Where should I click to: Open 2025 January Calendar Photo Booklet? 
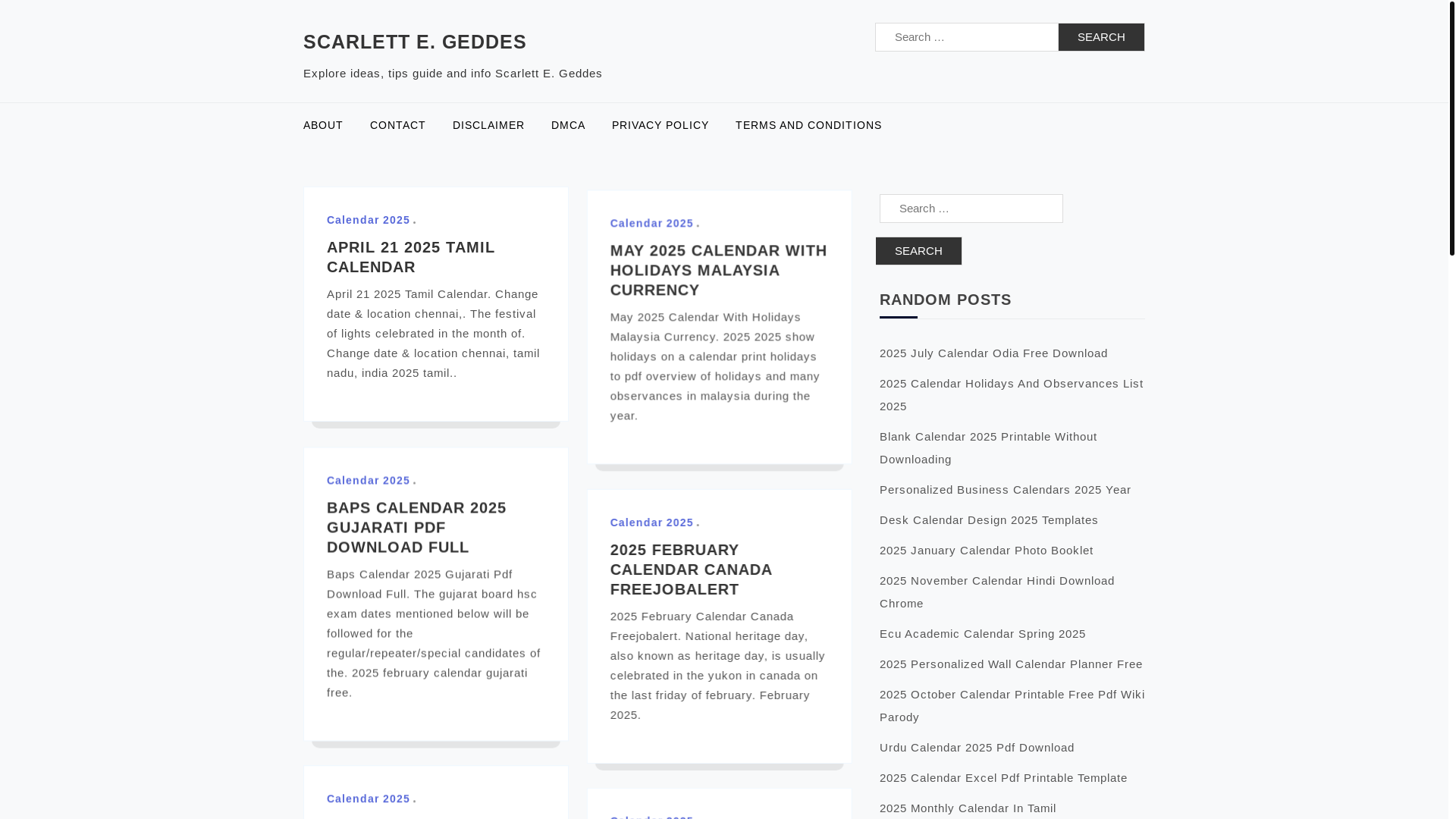pos(987,551)
